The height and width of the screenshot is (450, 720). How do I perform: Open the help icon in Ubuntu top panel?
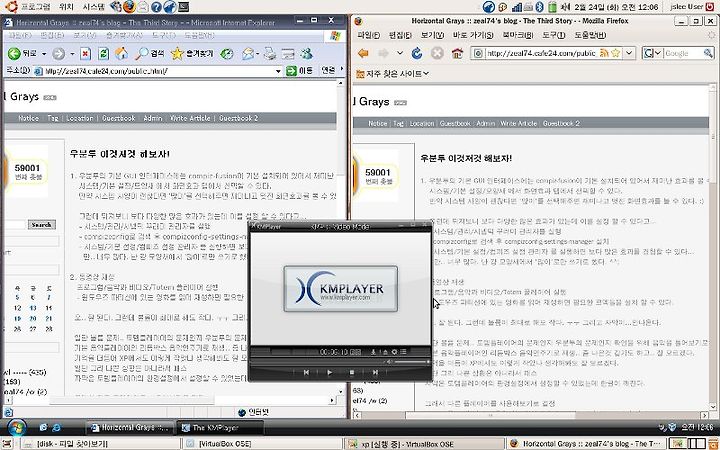(156, 6)
